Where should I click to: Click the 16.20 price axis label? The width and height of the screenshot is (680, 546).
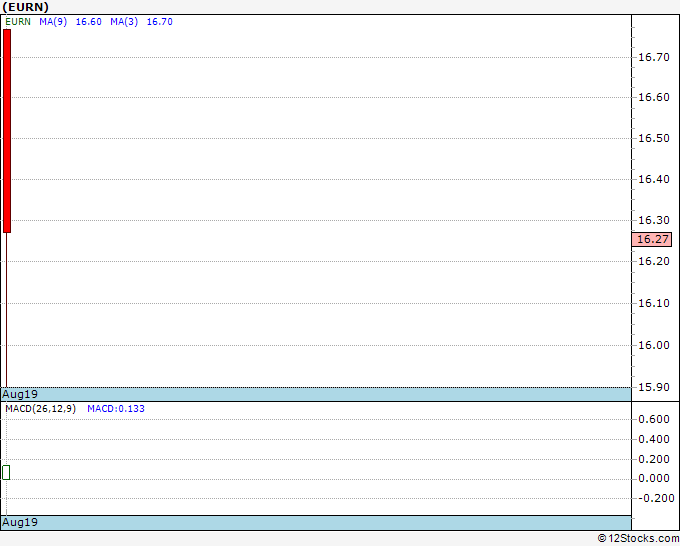coord(654,261)
